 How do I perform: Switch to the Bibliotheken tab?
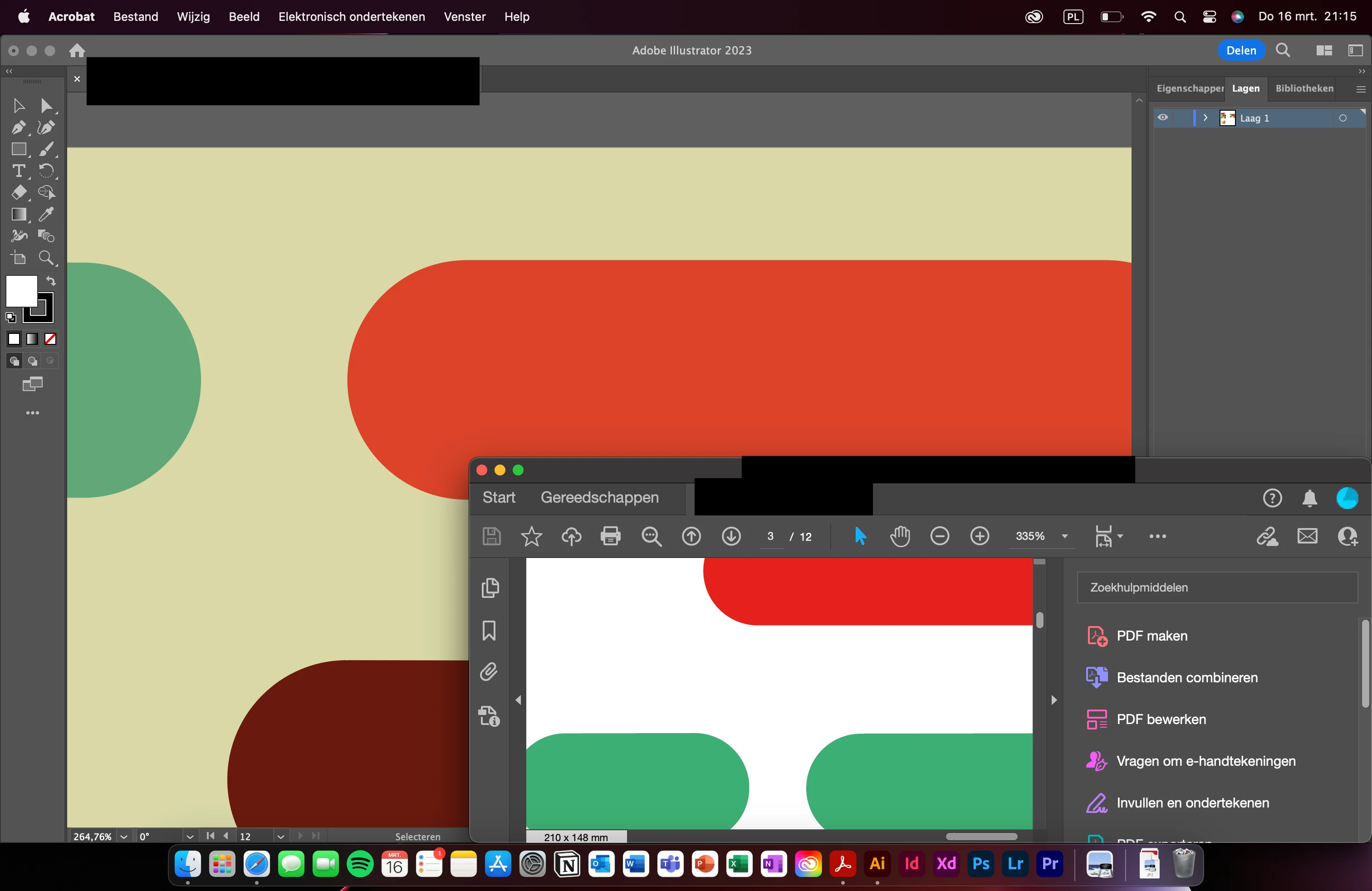coord(1304,88)
